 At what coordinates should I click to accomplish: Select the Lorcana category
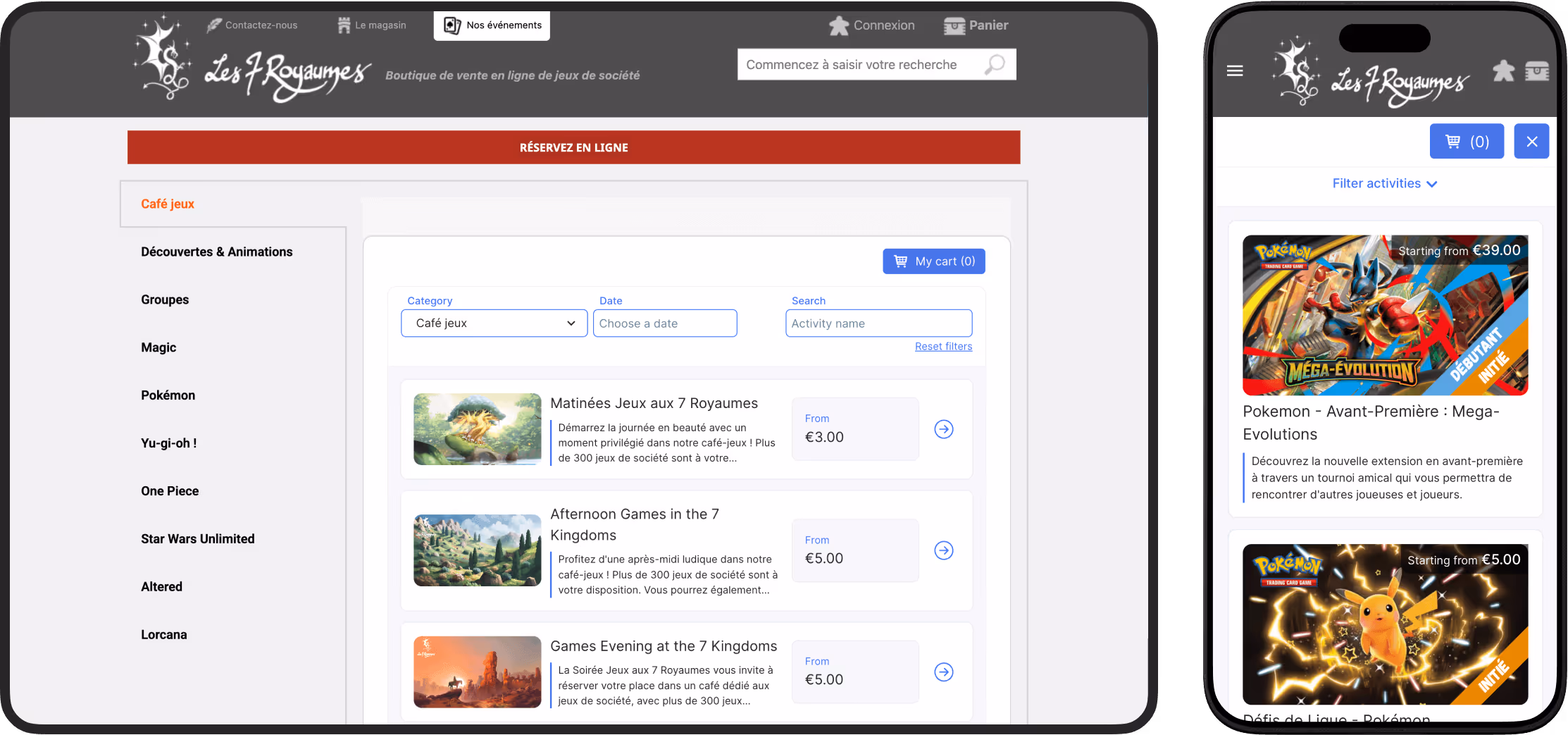163,635
